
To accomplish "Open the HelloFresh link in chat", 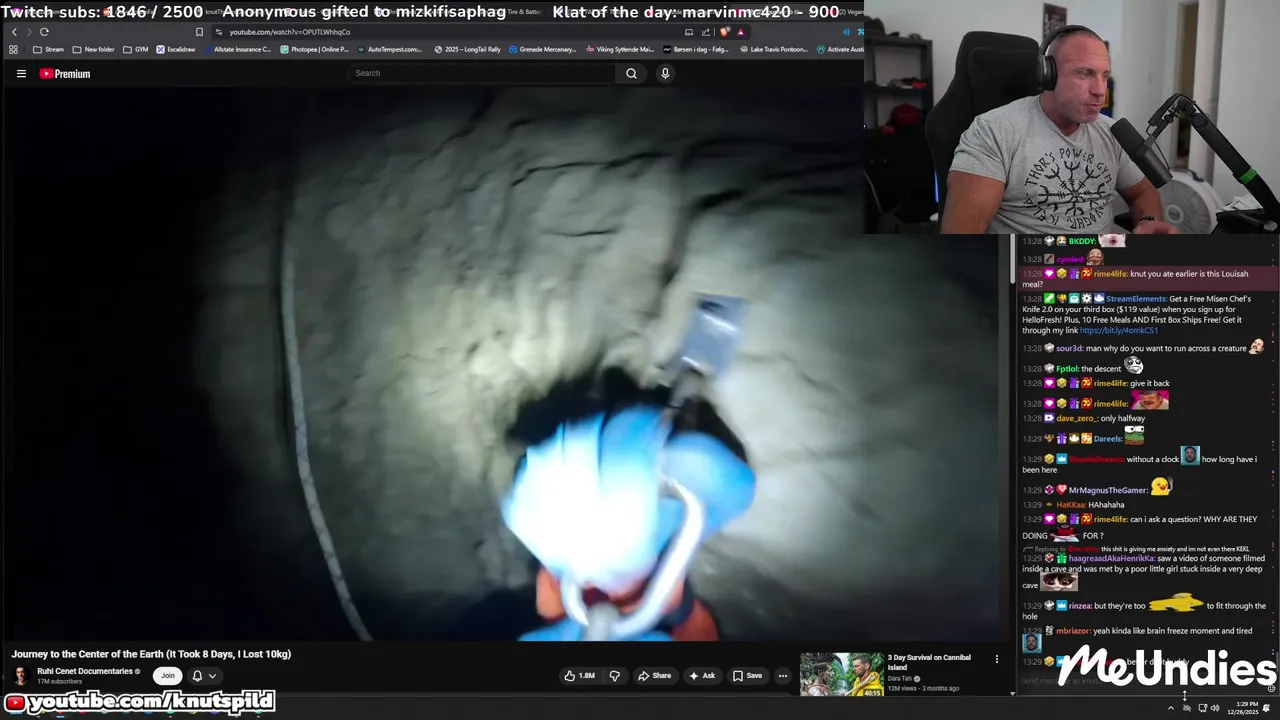I will (x=1118, y=330).
